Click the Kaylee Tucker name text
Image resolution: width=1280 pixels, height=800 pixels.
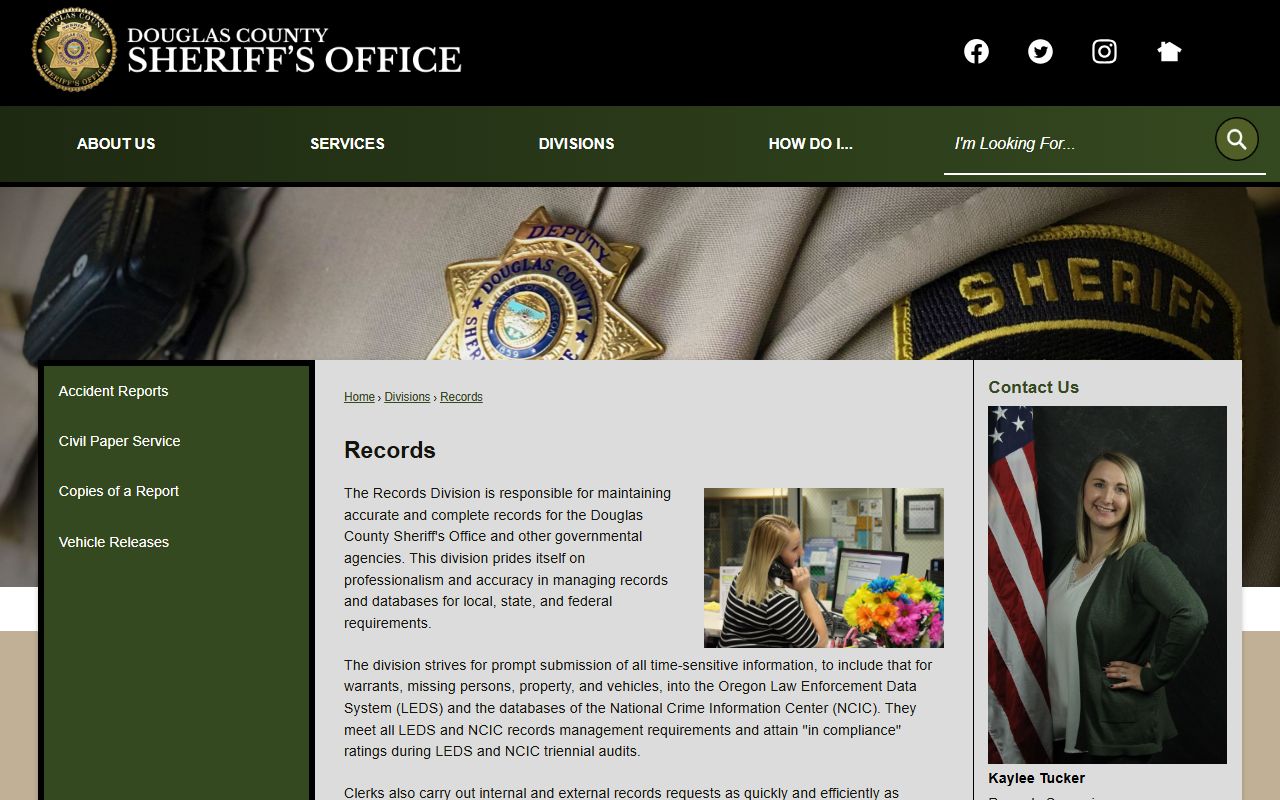1036,778
